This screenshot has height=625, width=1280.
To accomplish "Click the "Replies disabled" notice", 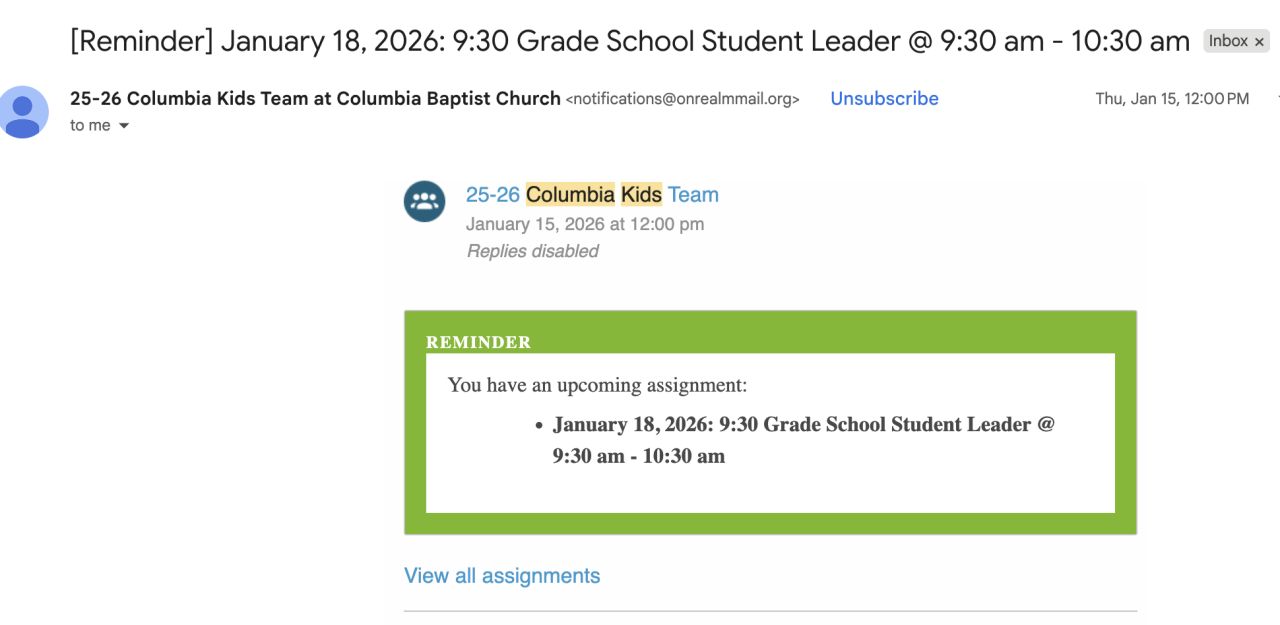I will pyautogui.click(x=533, y=251).
